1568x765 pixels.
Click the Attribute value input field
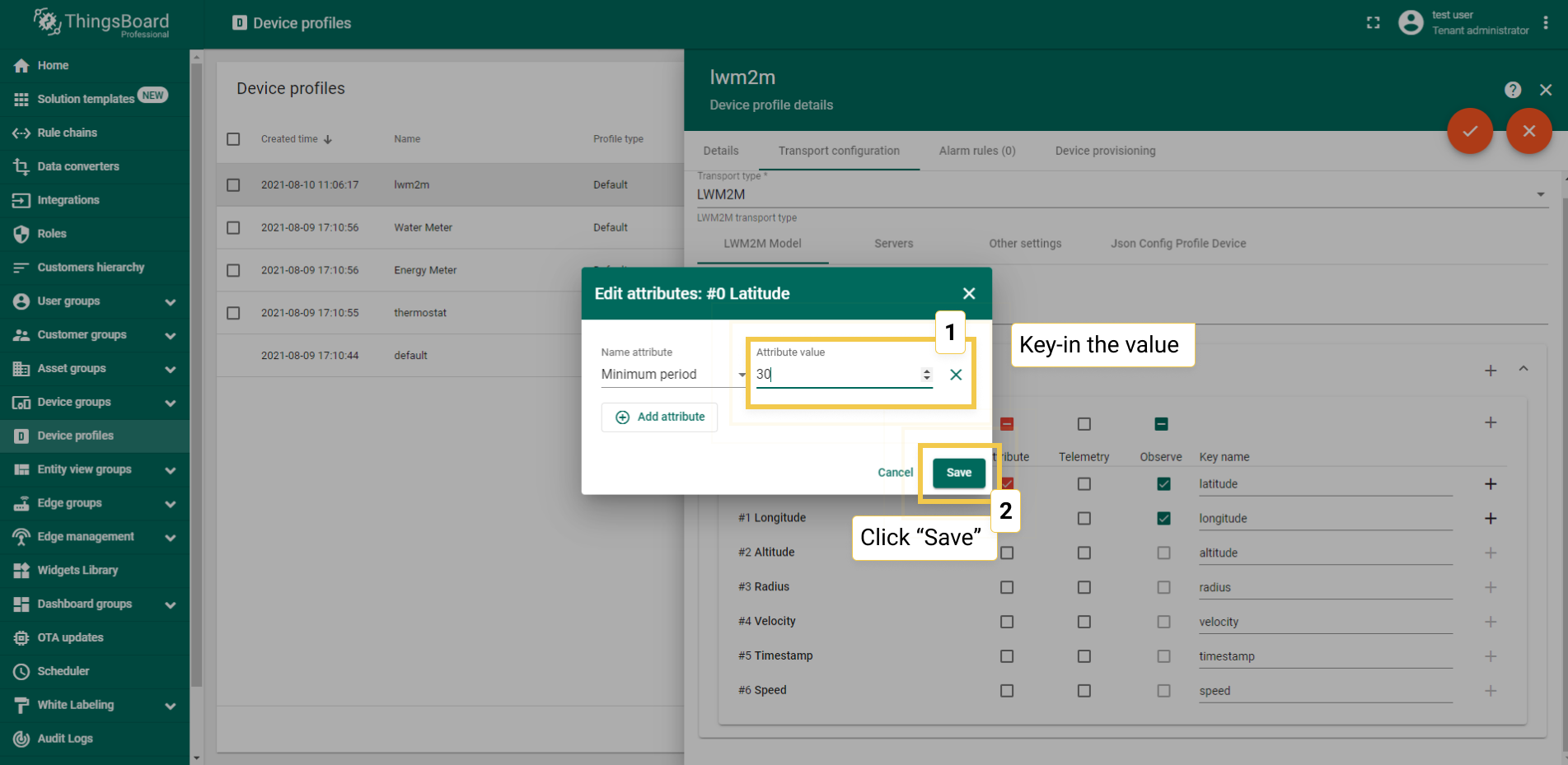click(836, 375)
